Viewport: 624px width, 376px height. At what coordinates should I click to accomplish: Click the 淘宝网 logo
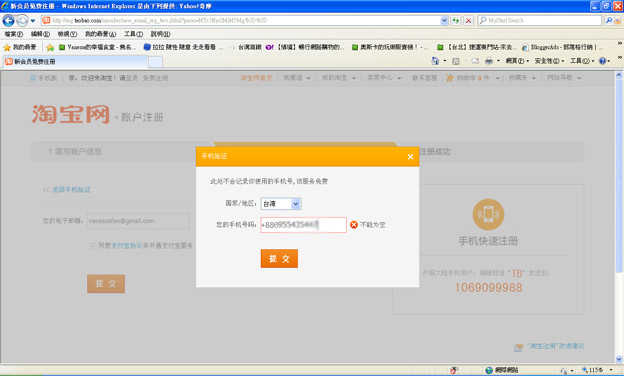point(71,115)
